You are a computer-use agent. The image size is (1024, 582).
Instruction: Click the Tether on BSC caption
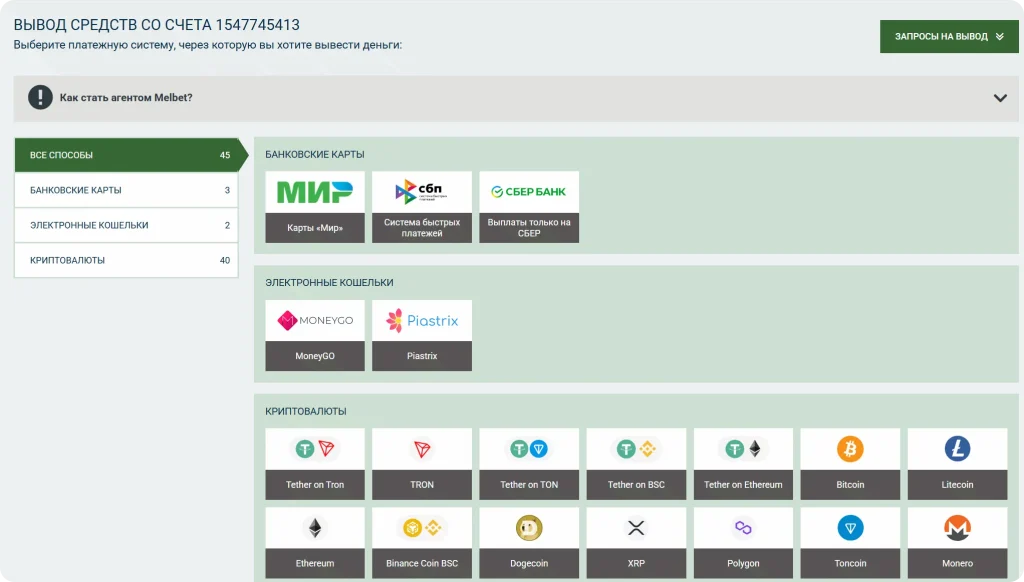point(636,485)
